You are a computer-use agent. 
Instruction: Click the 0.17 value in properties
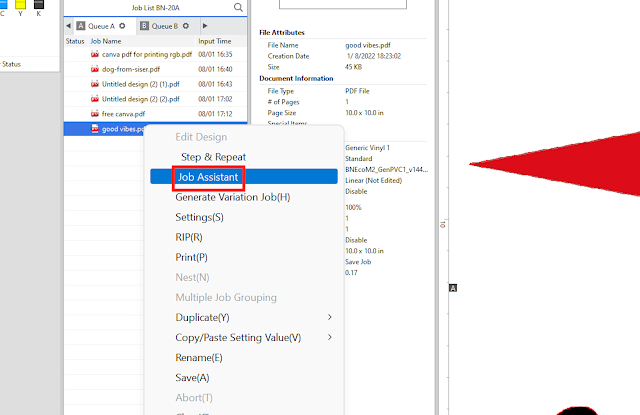tap(351, 273)
